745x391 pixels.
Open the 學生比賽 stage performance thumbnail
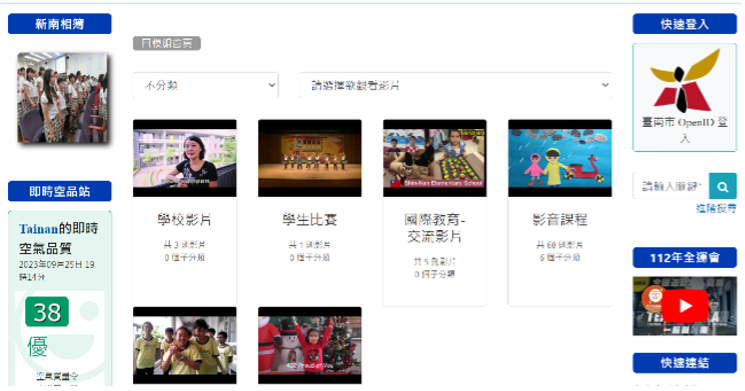coord(310,158)
